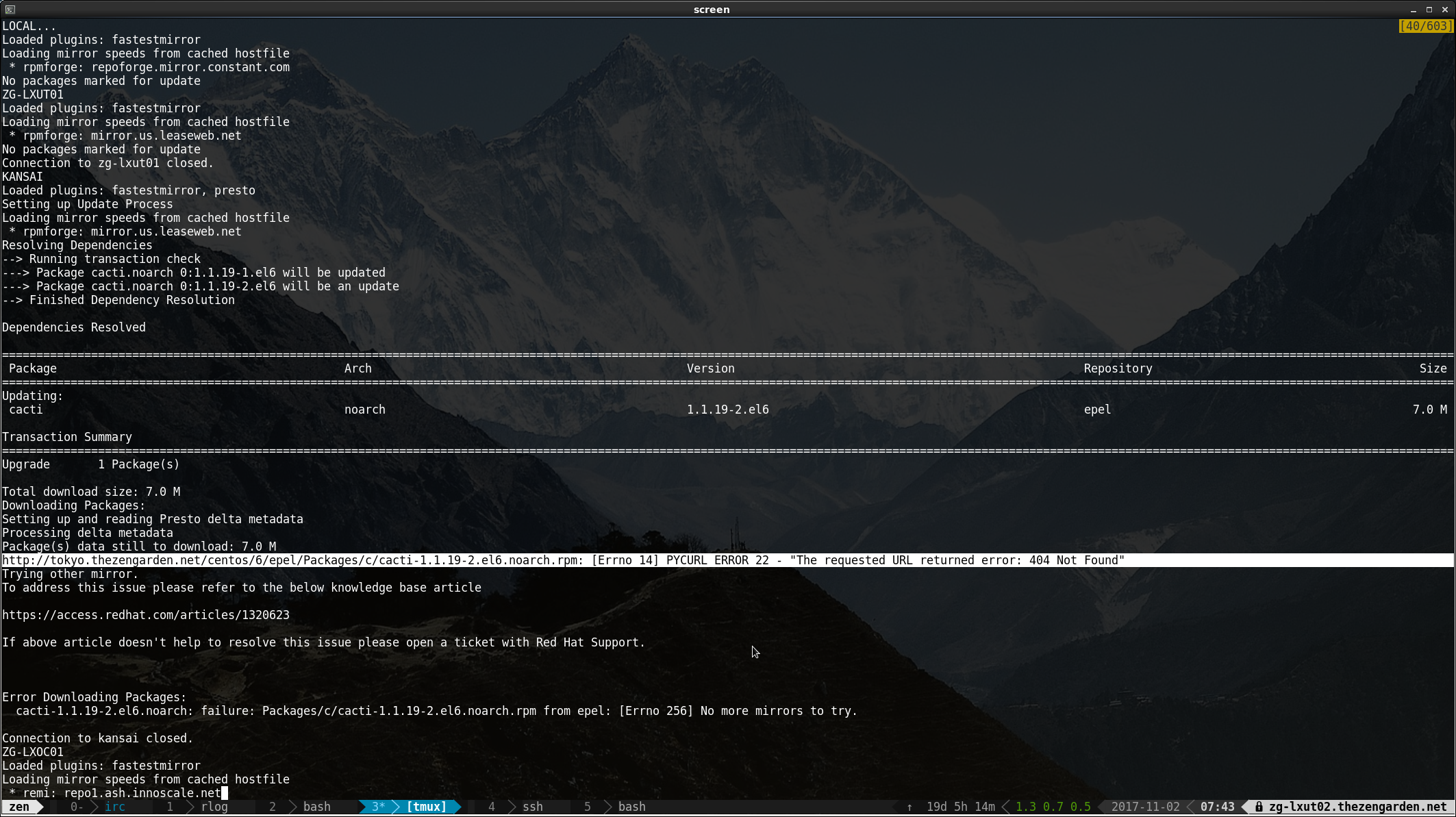Click the Package column header

[33, 368]
